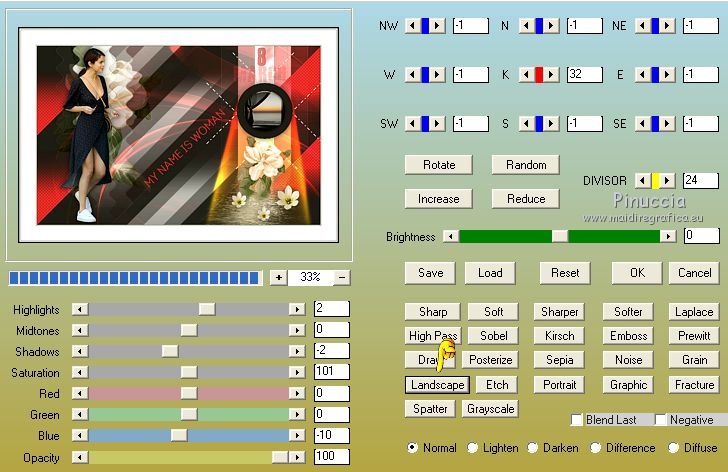728x472 pixels.
Task: Apply the Laplace preset
Action: 694,311
